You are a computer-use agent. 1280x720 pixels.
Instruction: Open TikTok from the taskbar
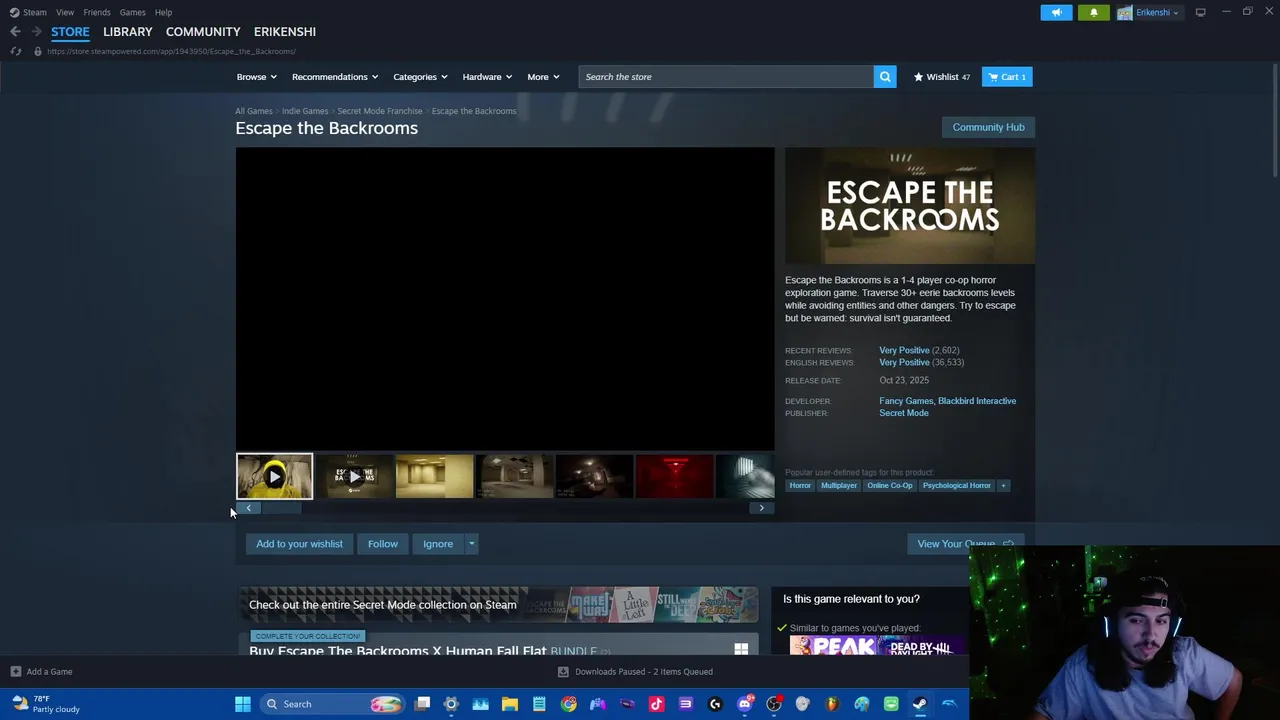pyautogui.click(x=656, y=704)
